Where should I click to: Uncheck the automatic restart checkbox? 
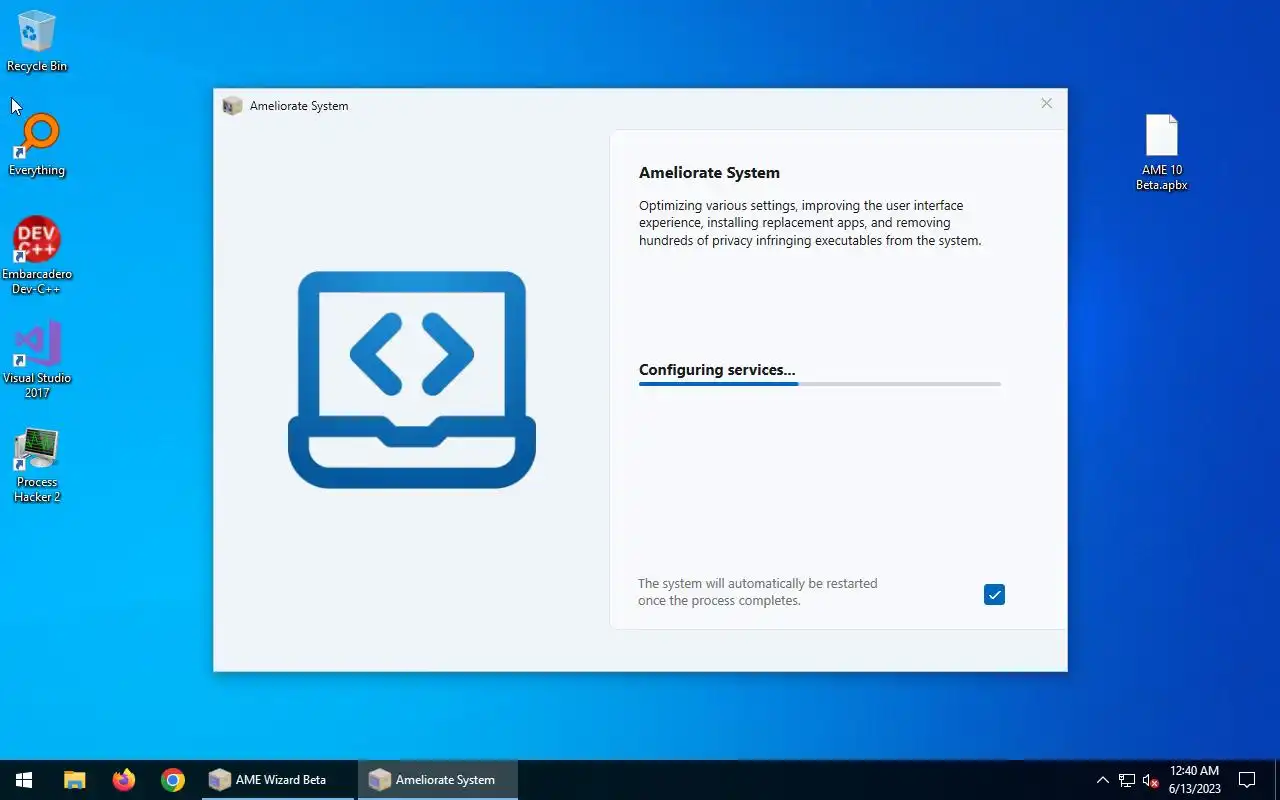tap(994, 595)
